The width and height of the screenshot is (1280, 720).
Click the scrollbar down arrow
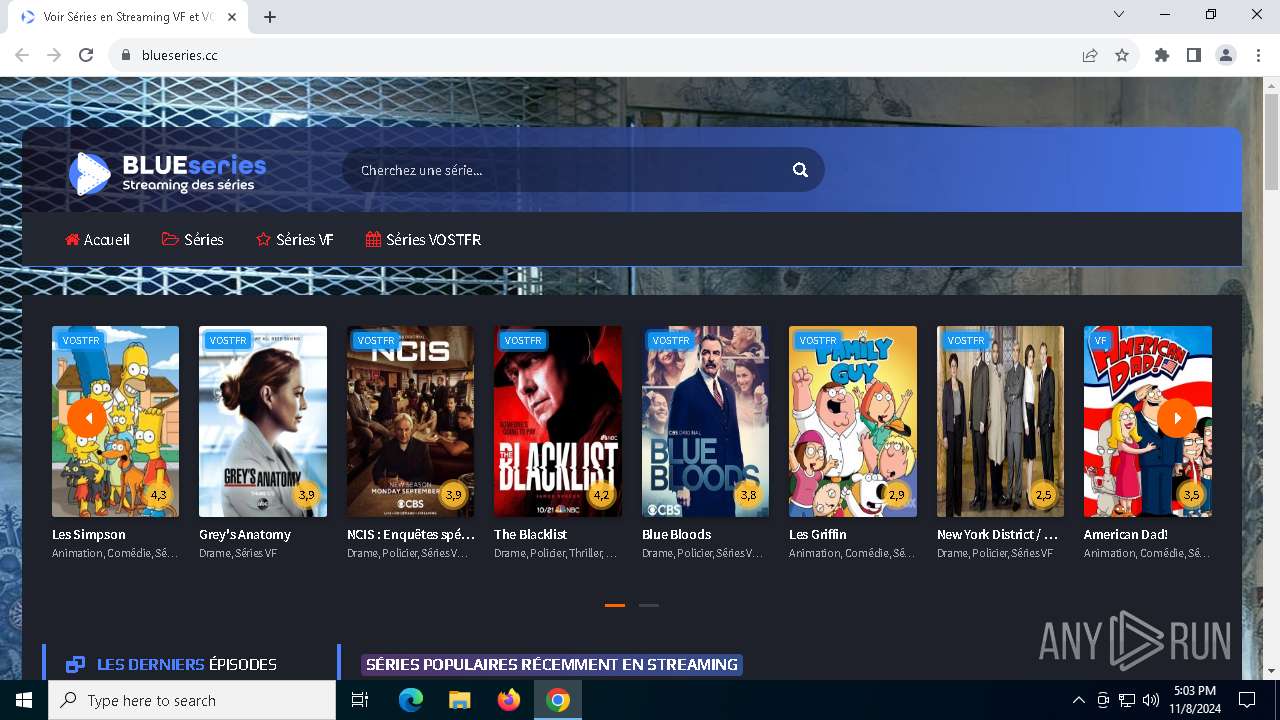(1271, 671)
